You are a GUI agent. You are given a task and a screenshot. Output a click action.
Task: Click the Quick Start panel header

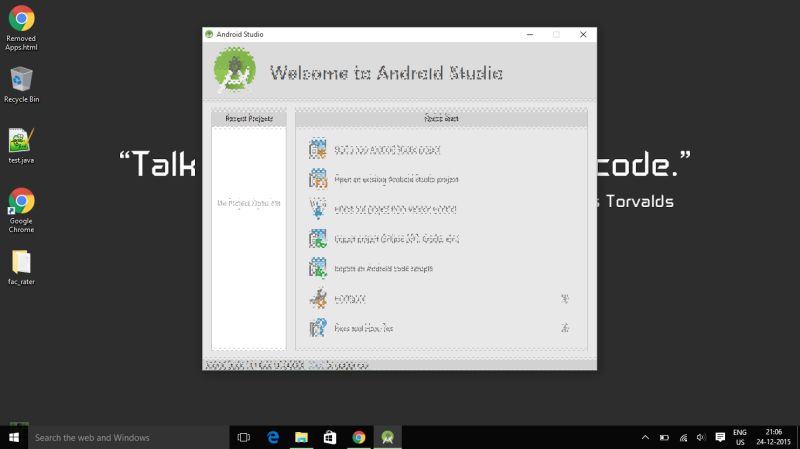441,118
